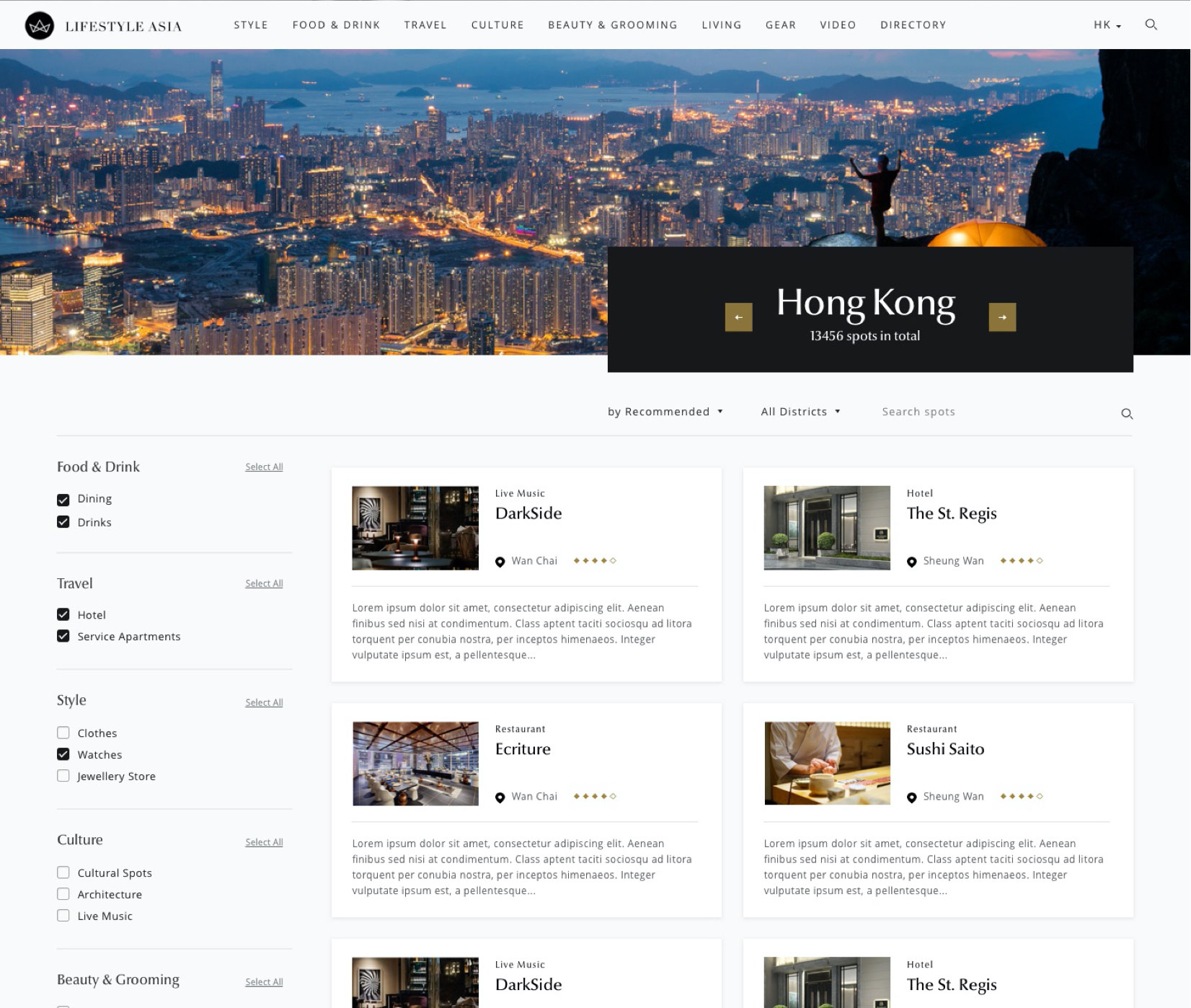Check the Jewellery Store checkbox
This screenshot has width=1191, height=1008.
pyautogui.click(x=63, y=776)
